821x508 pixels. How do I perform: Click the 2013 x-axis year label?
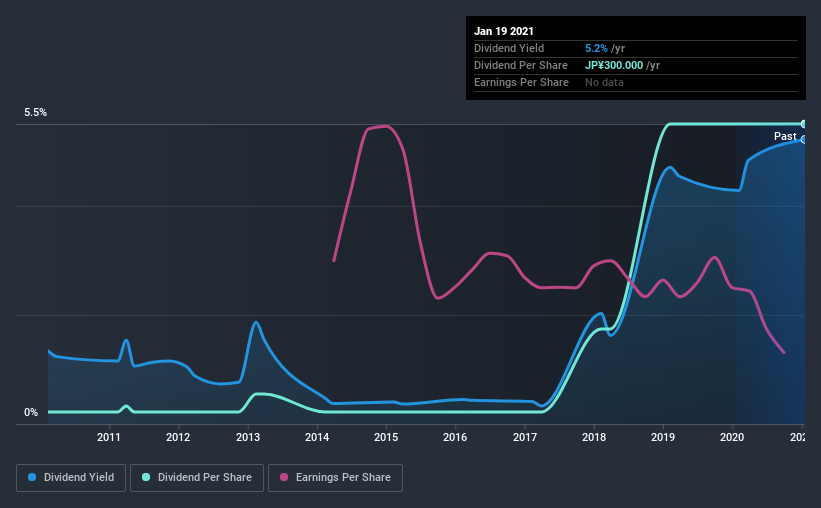[x=248, y=437]
